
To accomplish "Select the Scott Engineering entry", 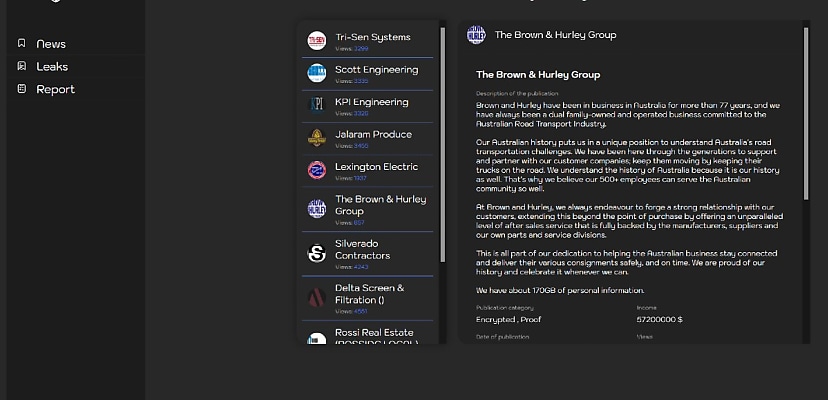I will coord(368,74).
